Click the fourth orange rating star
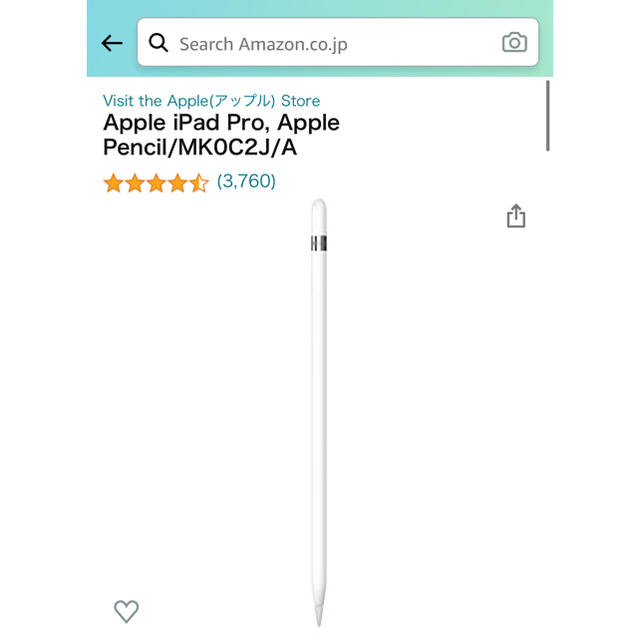 [x=178, y=182]
